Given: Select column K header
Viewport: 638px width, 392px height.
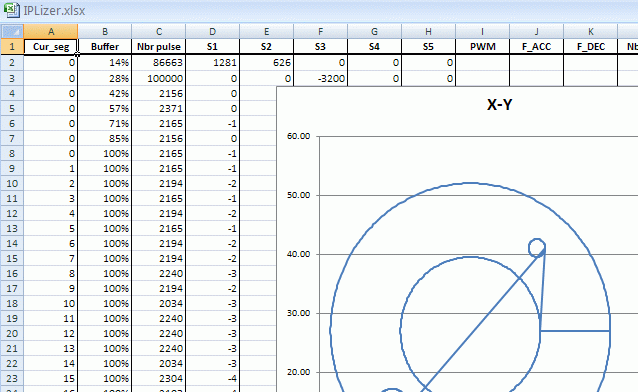Looking at the screenshot, I should 590,31.
